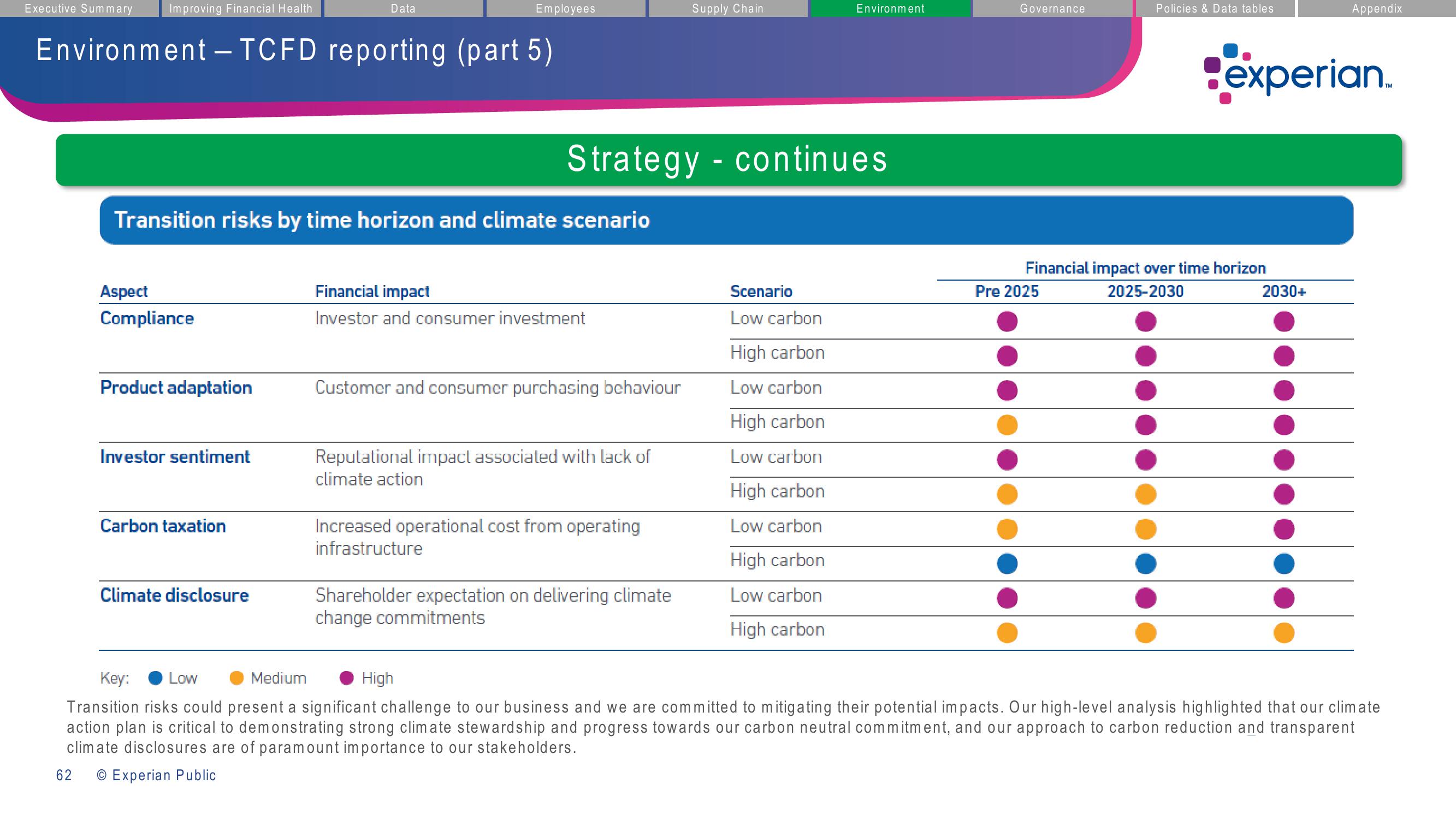Click Product adaptation Low carbon 2030+ dot

pos(1283,390)
